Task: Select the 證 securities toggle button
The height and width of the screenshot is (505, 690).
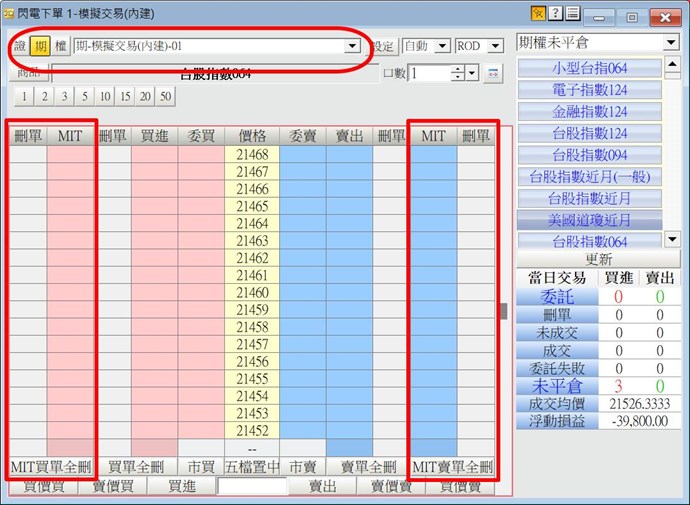Action: [21, 47]
